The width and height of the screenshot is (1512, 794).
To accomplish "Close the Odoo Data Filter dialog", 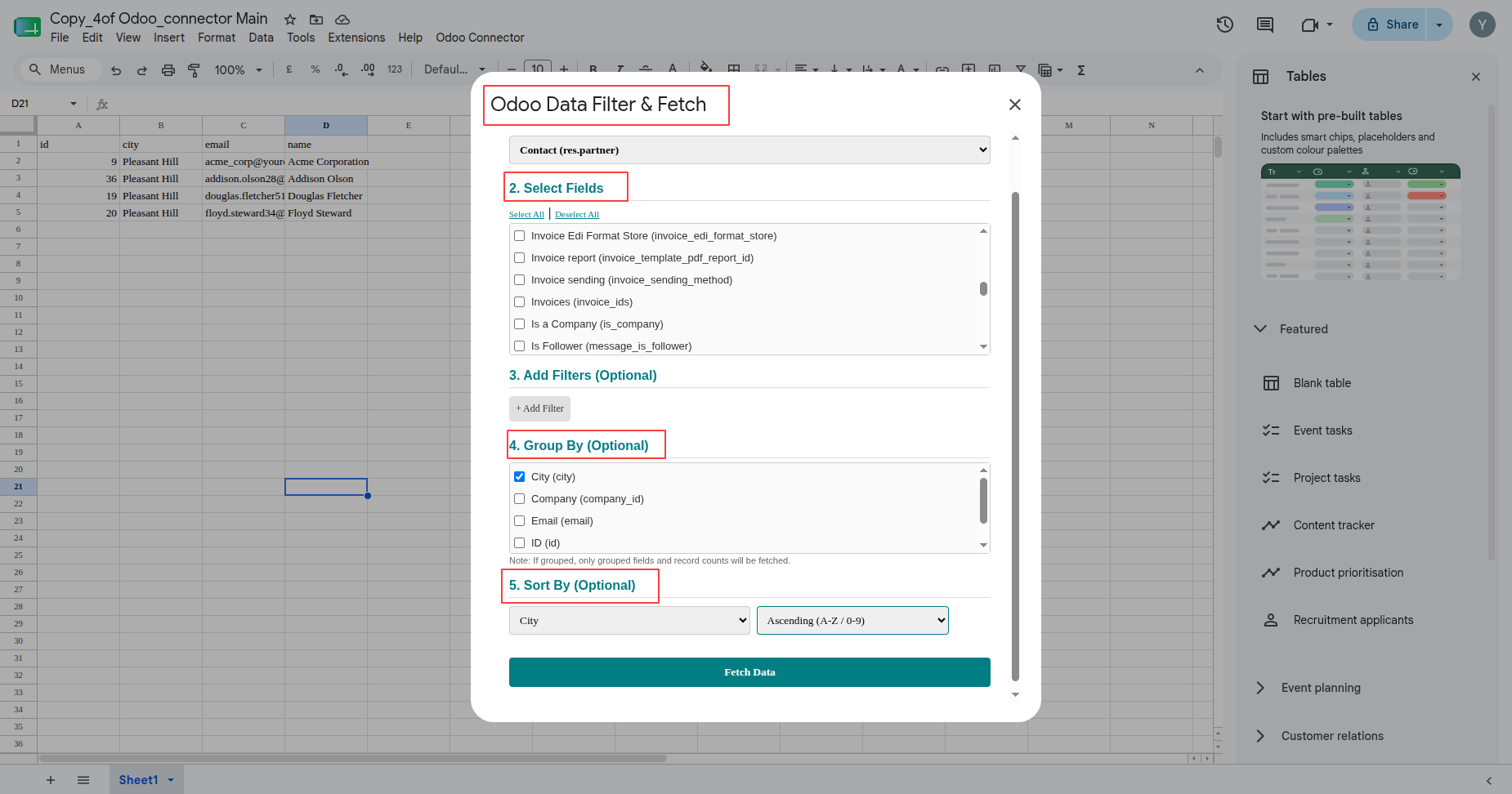I will pos(1015,105).
